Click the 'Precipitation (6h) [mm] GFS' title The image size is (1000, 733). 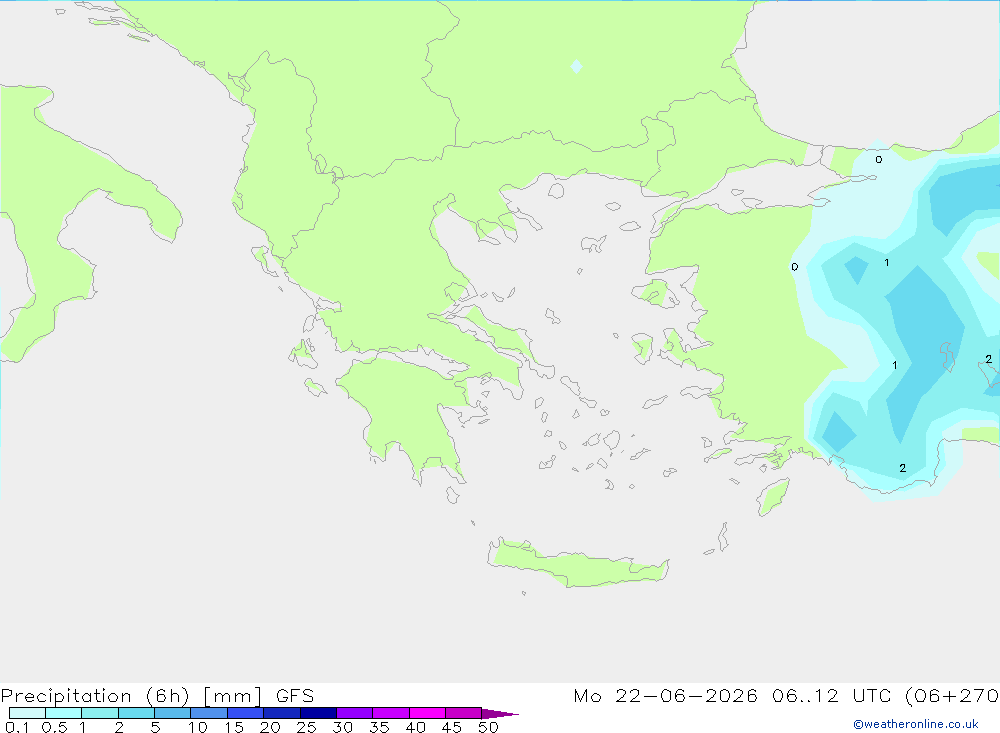tap(158, 696)
